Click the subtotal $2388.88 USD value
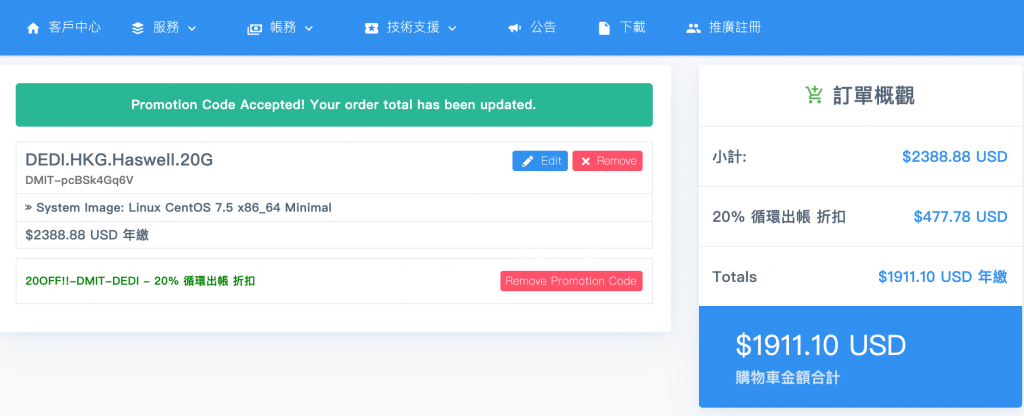This screenshot has width=1024, height=416. [955, 157]
